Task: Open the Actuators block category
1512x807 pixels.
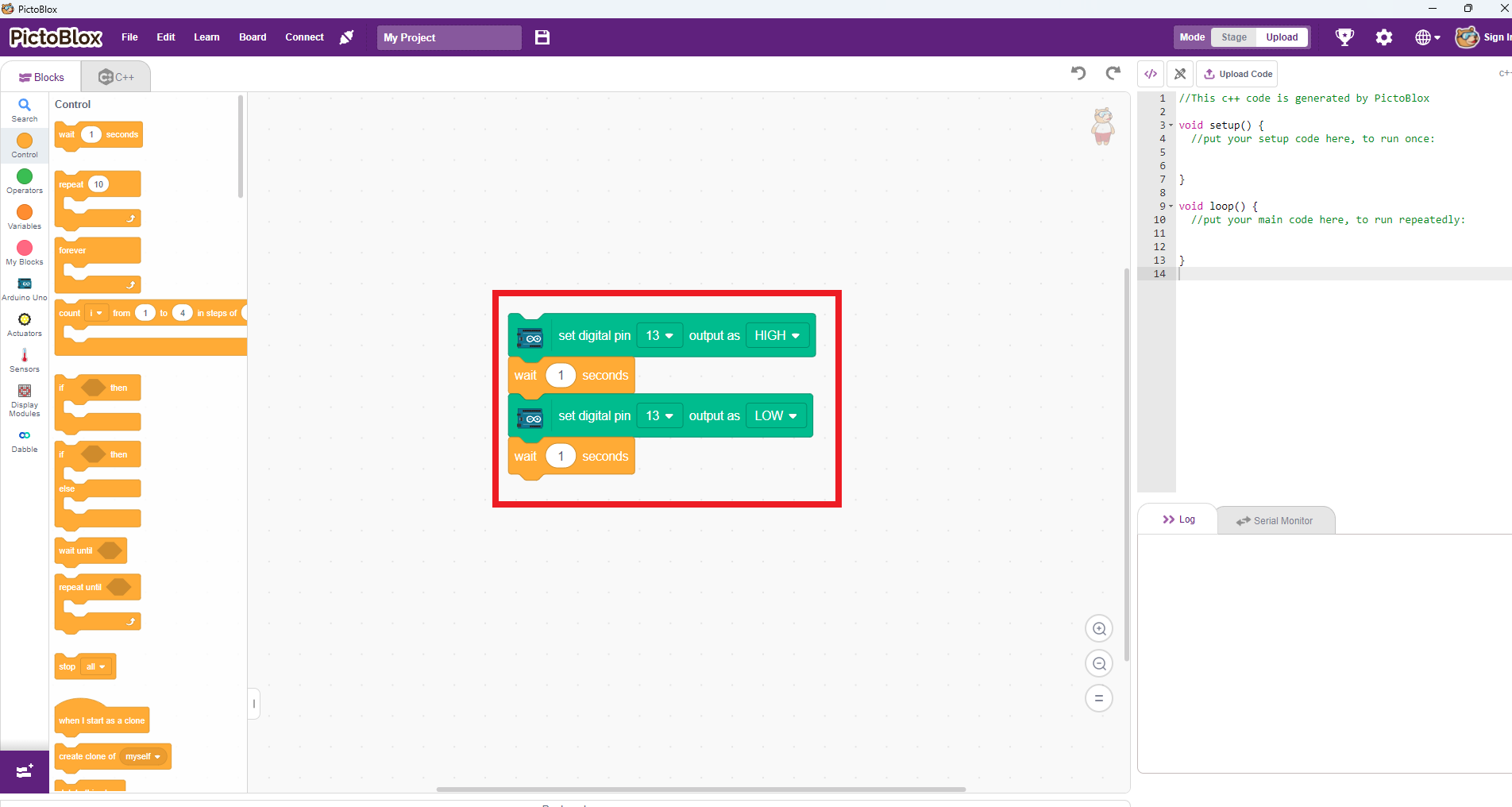Action: (x=24, y=323)
